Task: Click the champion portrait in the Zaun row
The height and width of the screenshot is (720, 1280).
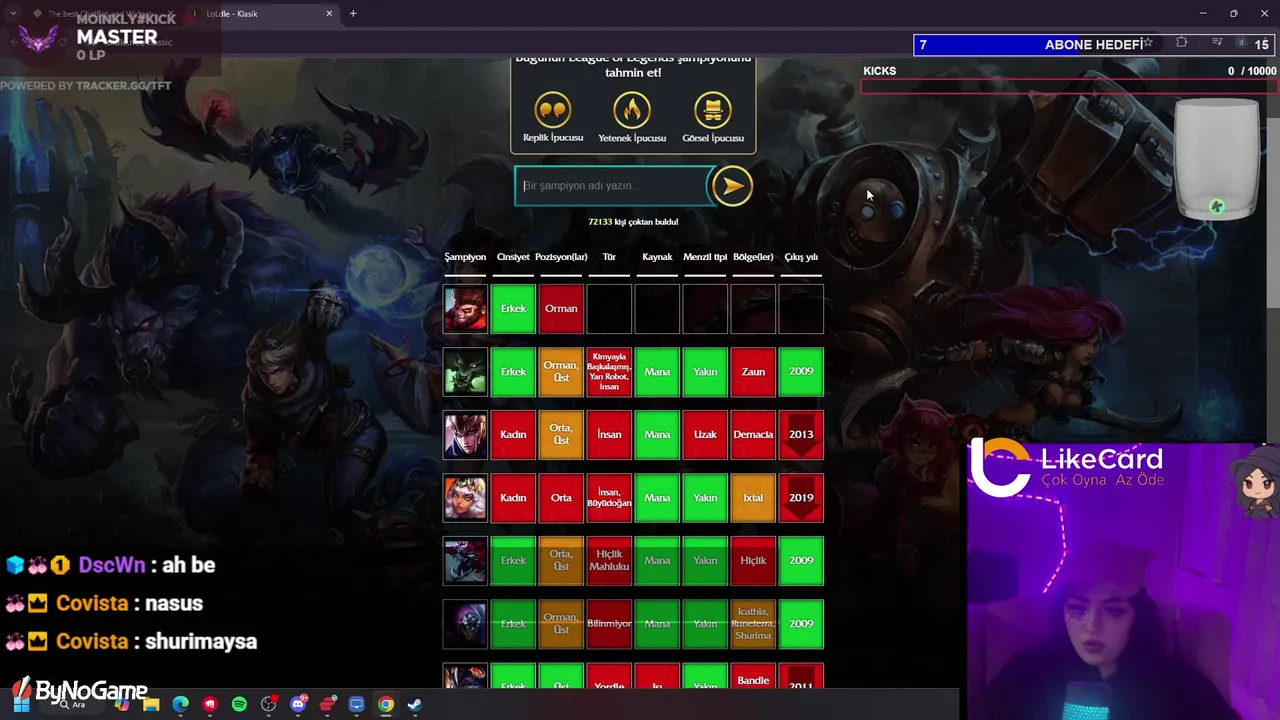Action: point(465,372)
